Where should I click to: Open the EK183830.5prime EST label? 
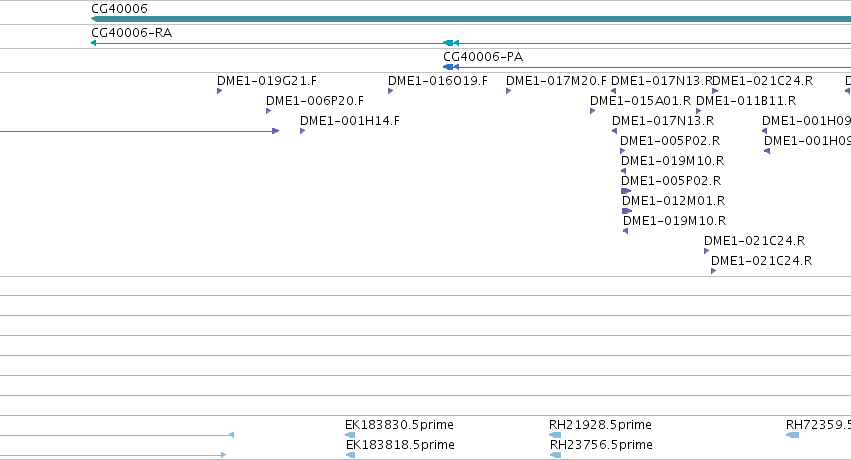[x=399, y=425]
